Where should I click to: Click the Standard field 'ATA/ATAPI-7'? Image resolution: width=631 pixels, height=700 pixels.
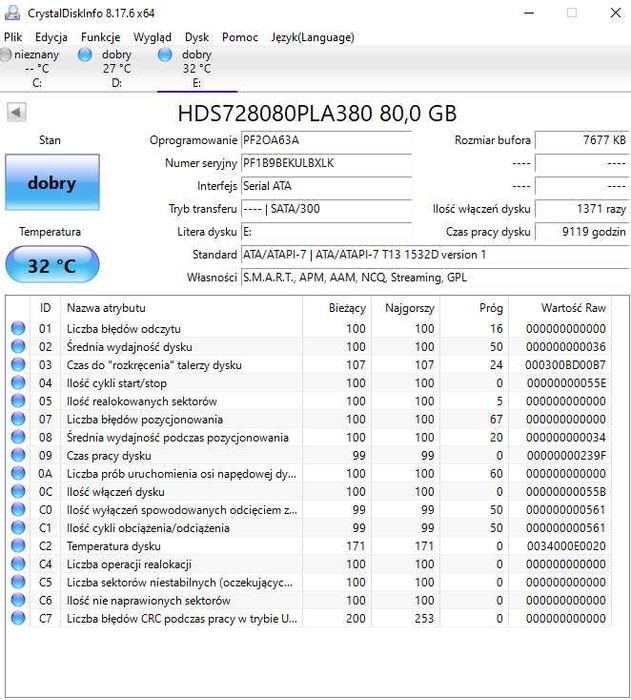coord(435,254)
